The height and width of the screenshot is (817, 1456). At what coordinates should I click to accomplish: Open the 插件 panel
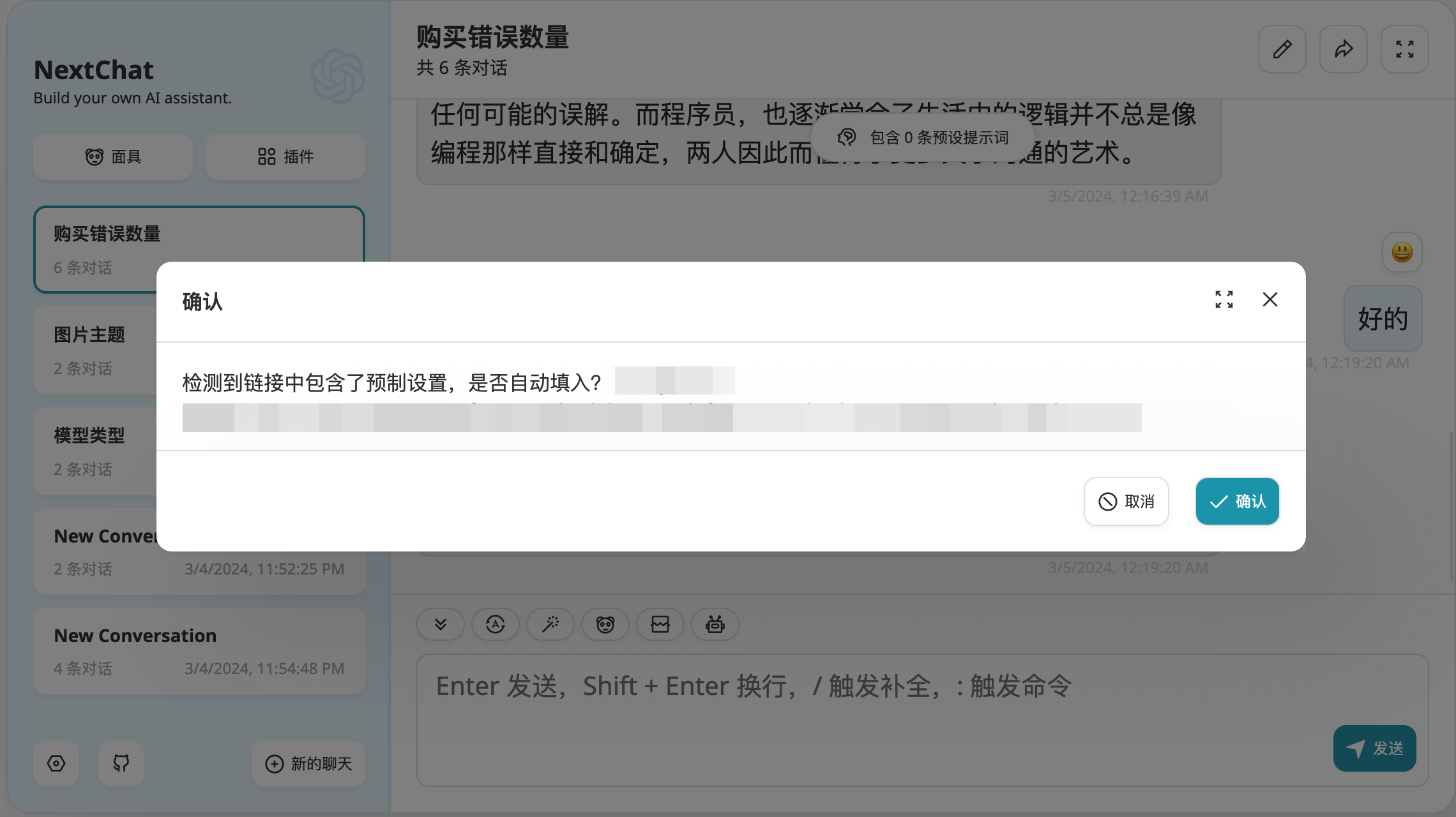pyautogui.click(x=285, y=156)
